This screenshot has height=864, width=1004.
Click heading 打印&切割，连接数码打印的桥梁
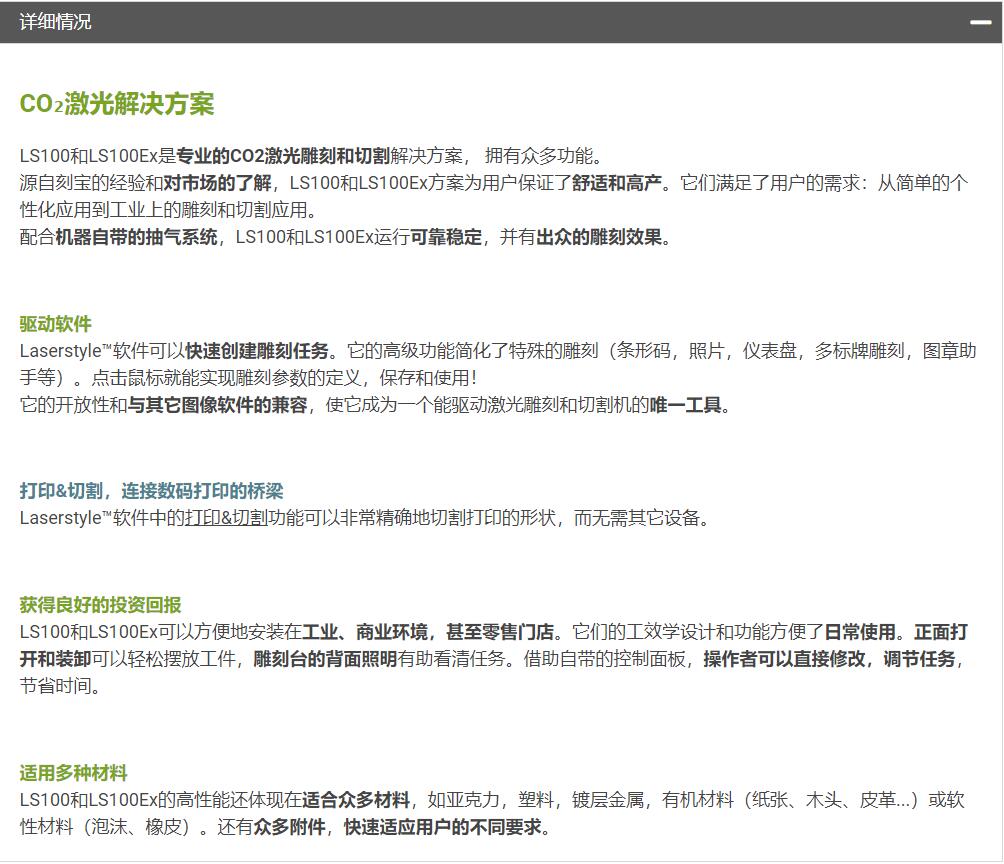pyautogui.click(x=151, y=491)
